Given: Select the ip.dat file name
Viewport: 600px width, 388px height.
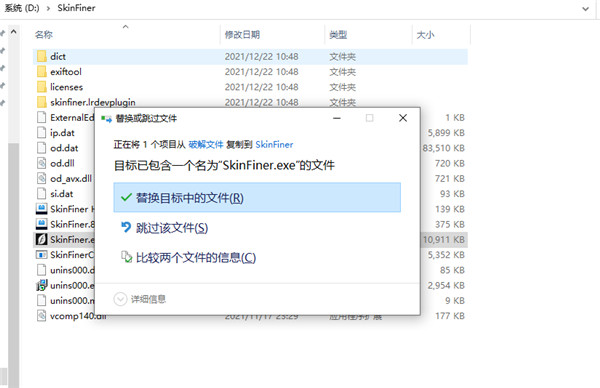Looking at the screenshot, I should 62,133.
